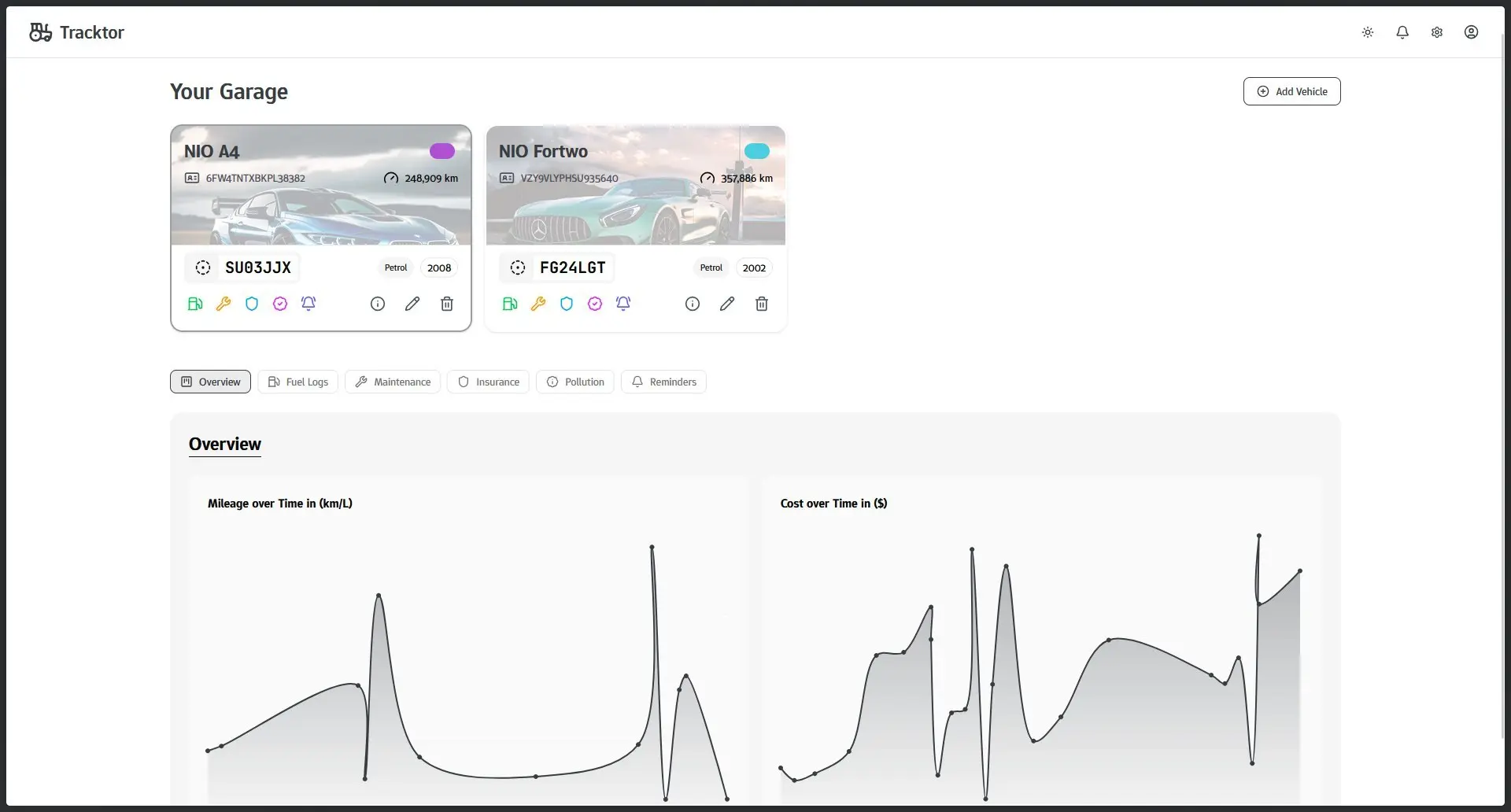Open insurance shield icon on NIO A4 card
1511x812 pixels.
(252, 304)
